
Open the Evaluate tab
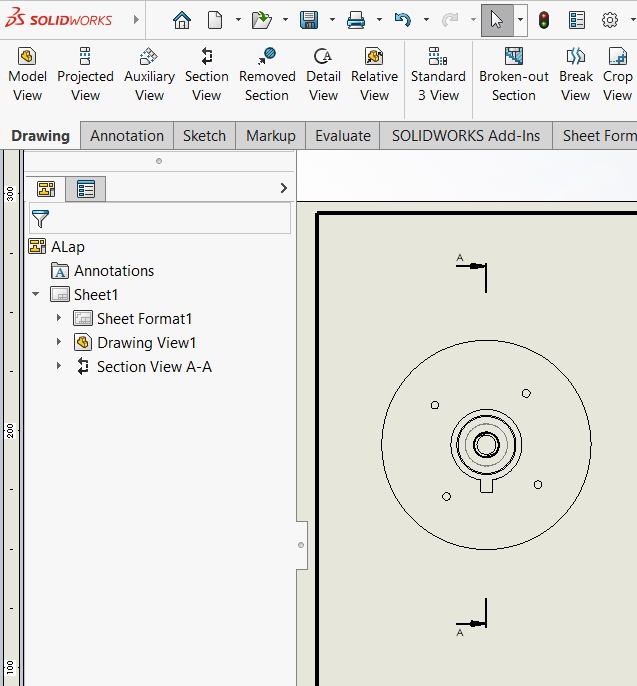coord(343,136)
